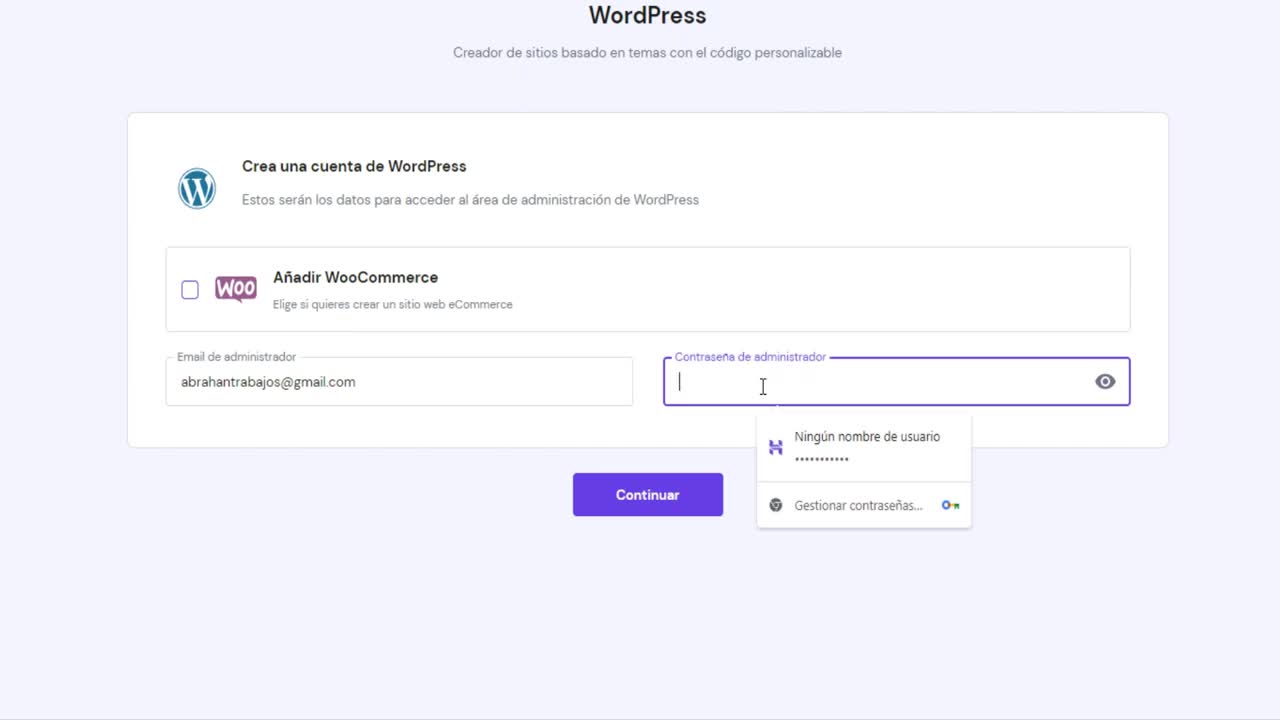Click the Continuar button
The height and width of the screenshot is (720, 1280).
tap(648, 495)
